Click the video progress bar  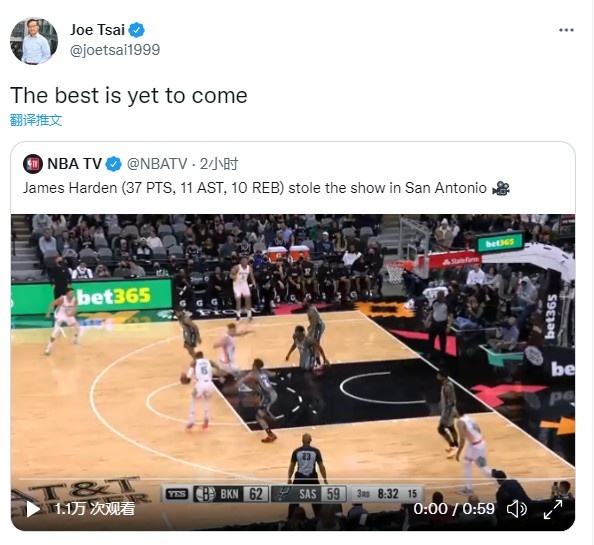(293, 479)
